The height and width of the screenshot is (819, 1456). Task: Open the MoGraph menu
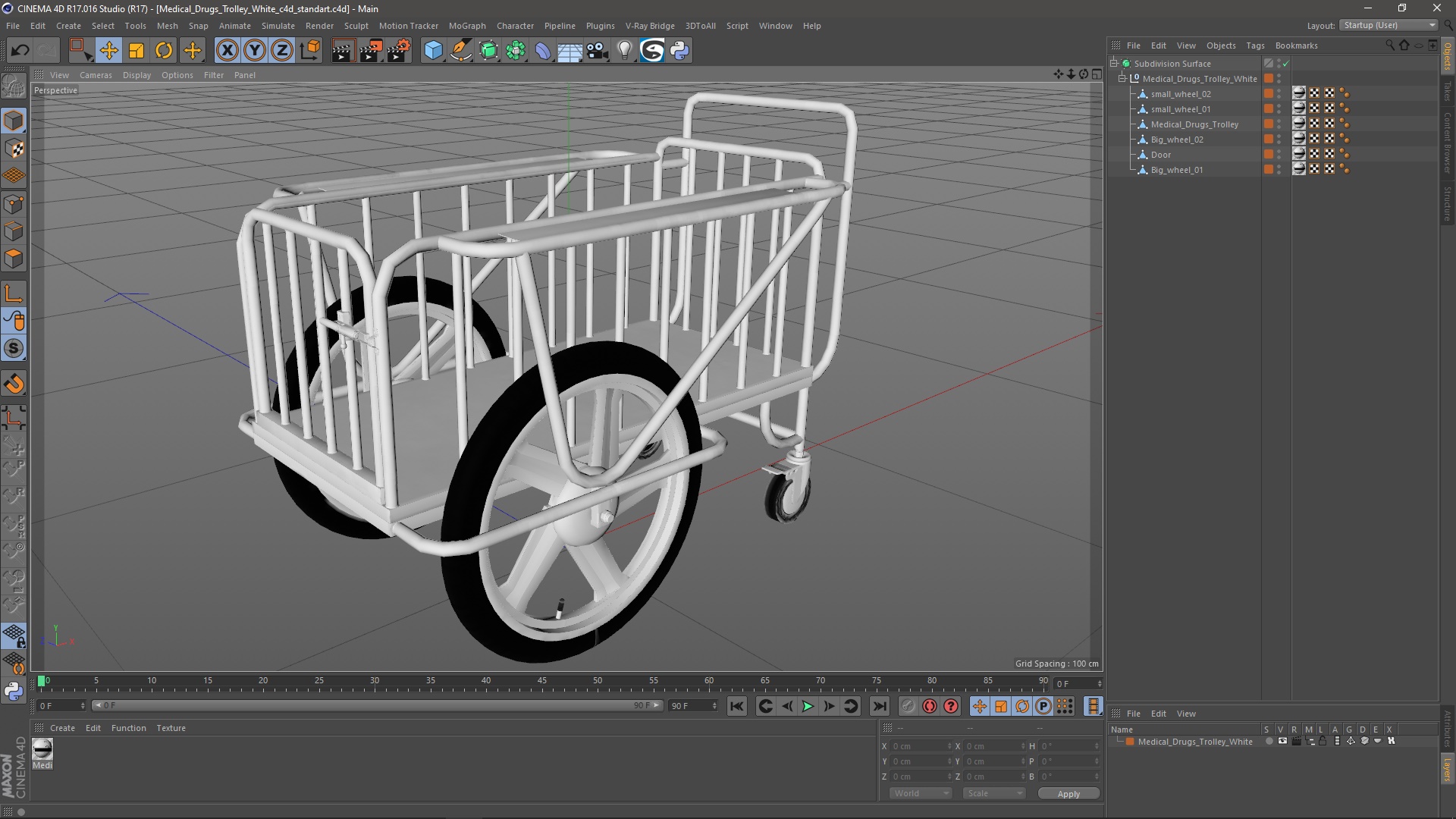[x=467, y=26]
